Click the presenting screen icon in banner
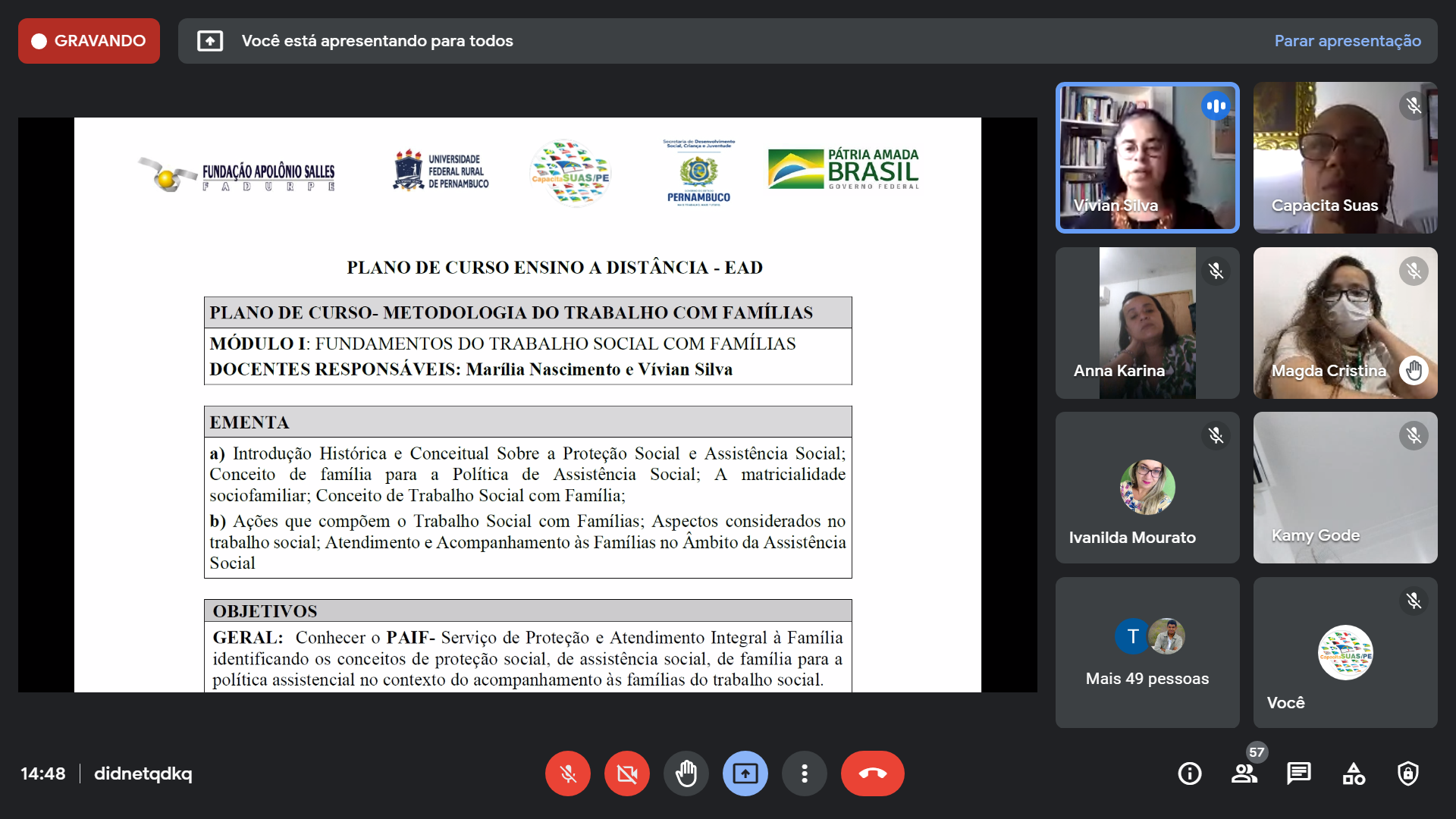Image resolution: width=1456 pixels, height=819 pixels. coord(210,41)
